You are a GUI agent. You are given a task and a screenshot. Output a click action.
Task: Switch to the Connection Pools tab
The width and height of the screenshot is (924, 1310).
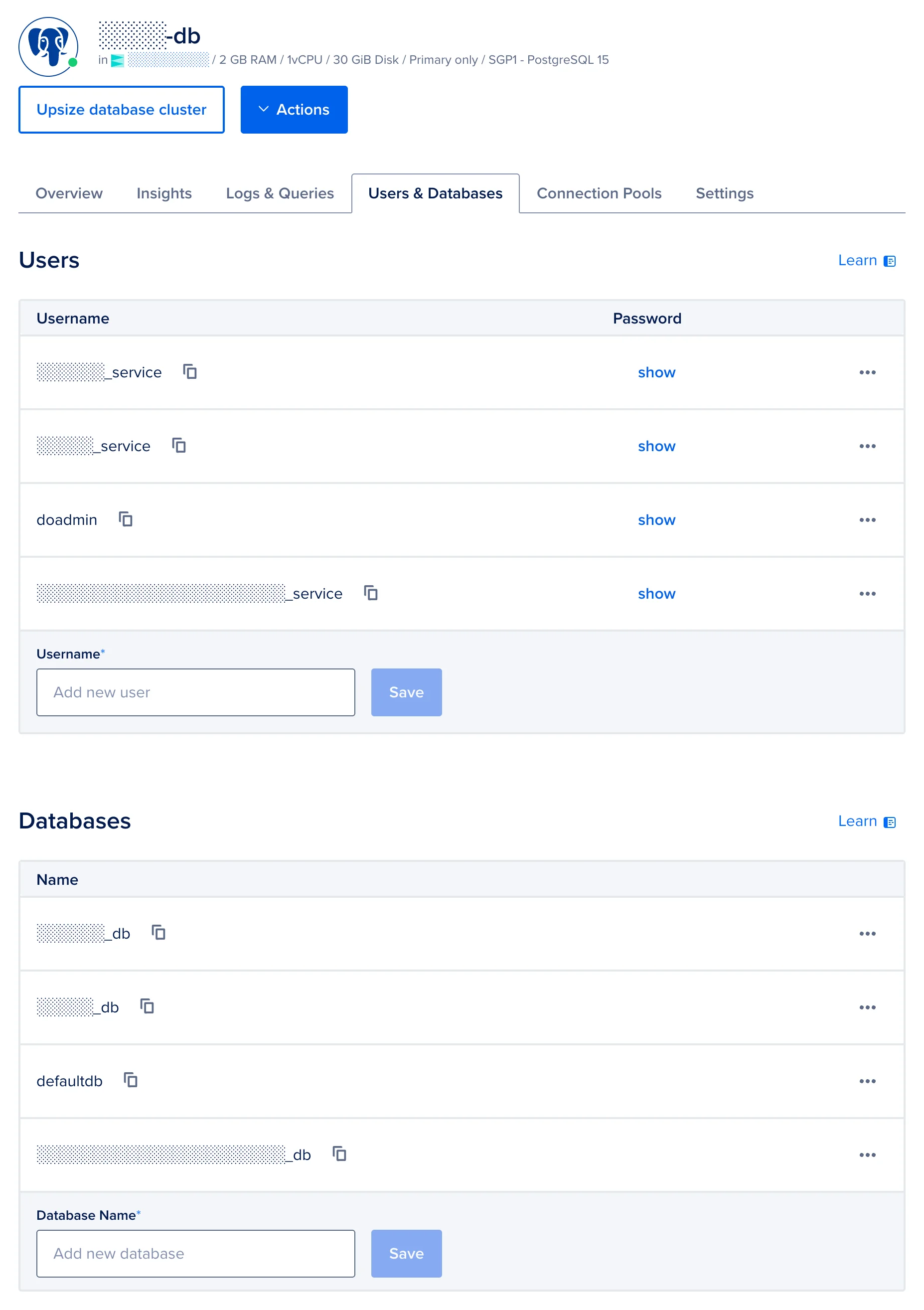pyautogui.click(x=599, y=193)
